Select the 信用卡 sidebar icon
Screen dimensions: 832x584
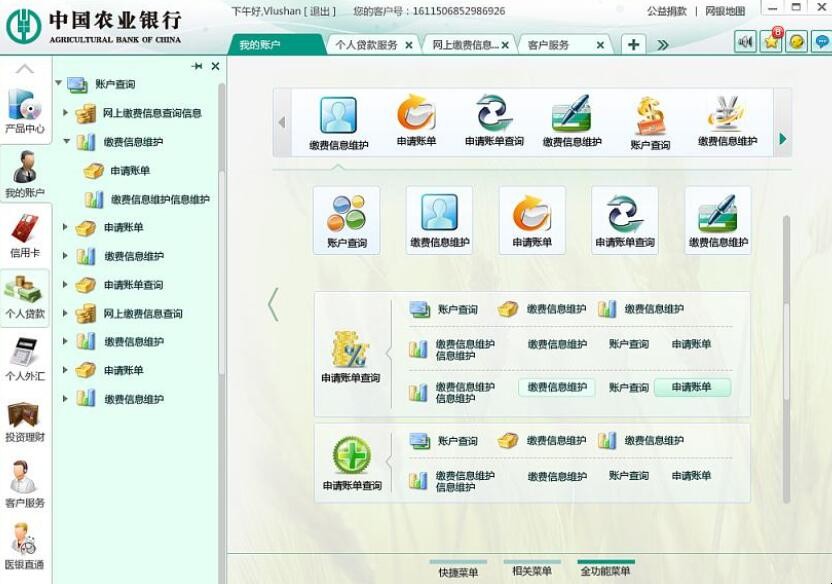25,235
